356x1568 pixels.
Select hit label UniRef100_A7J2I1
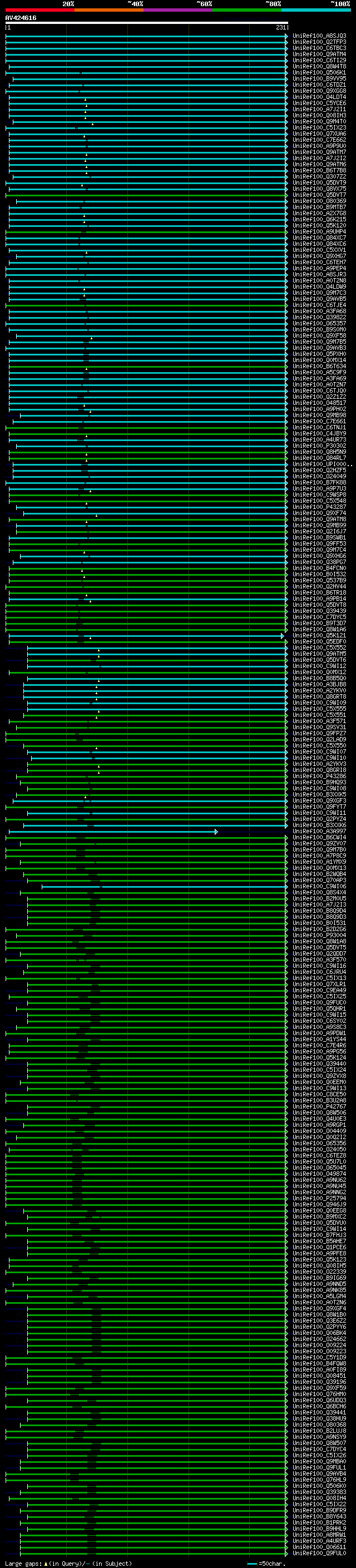coord(319,109)
